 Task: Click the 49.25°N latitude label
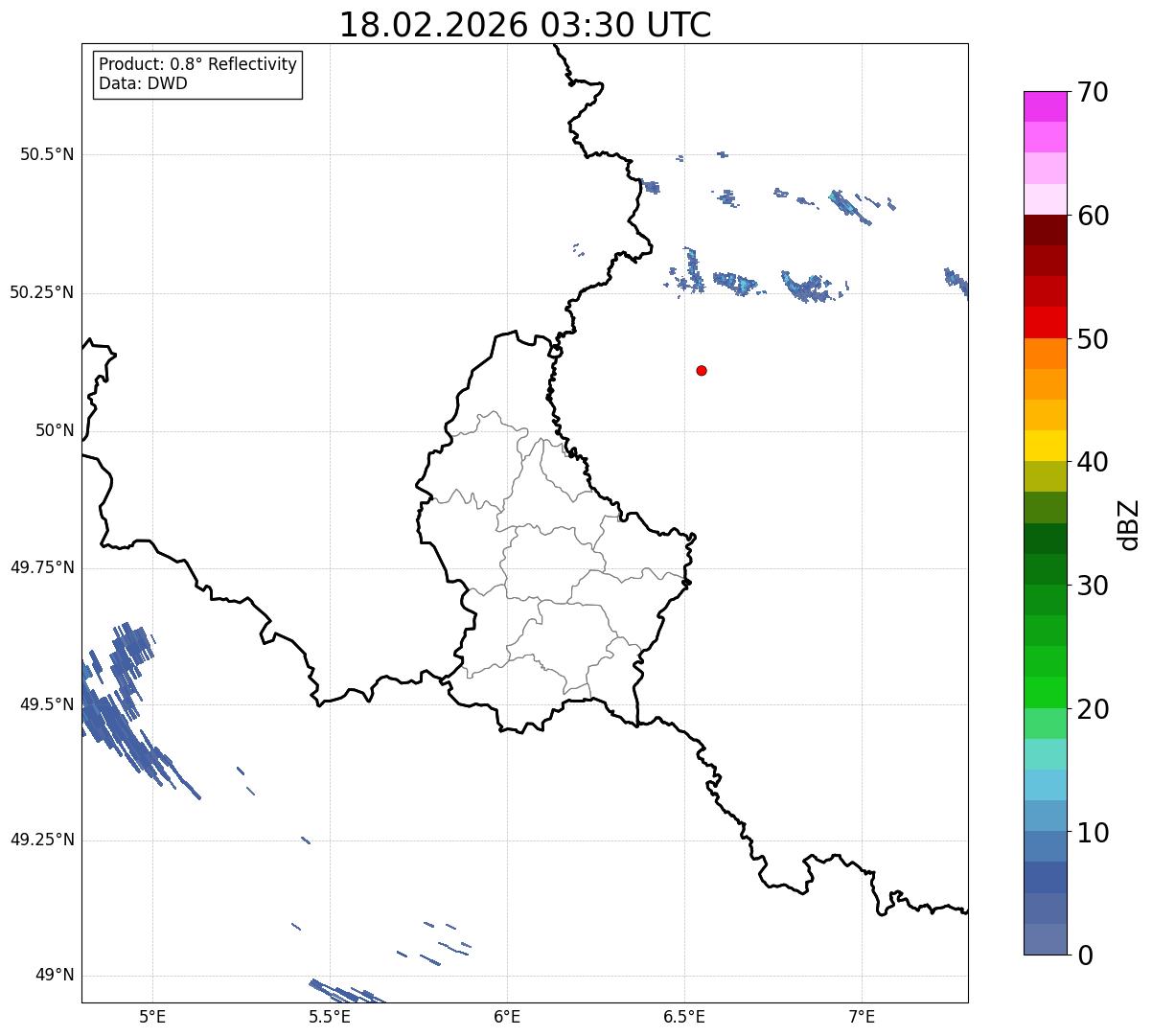click(41, 840)
